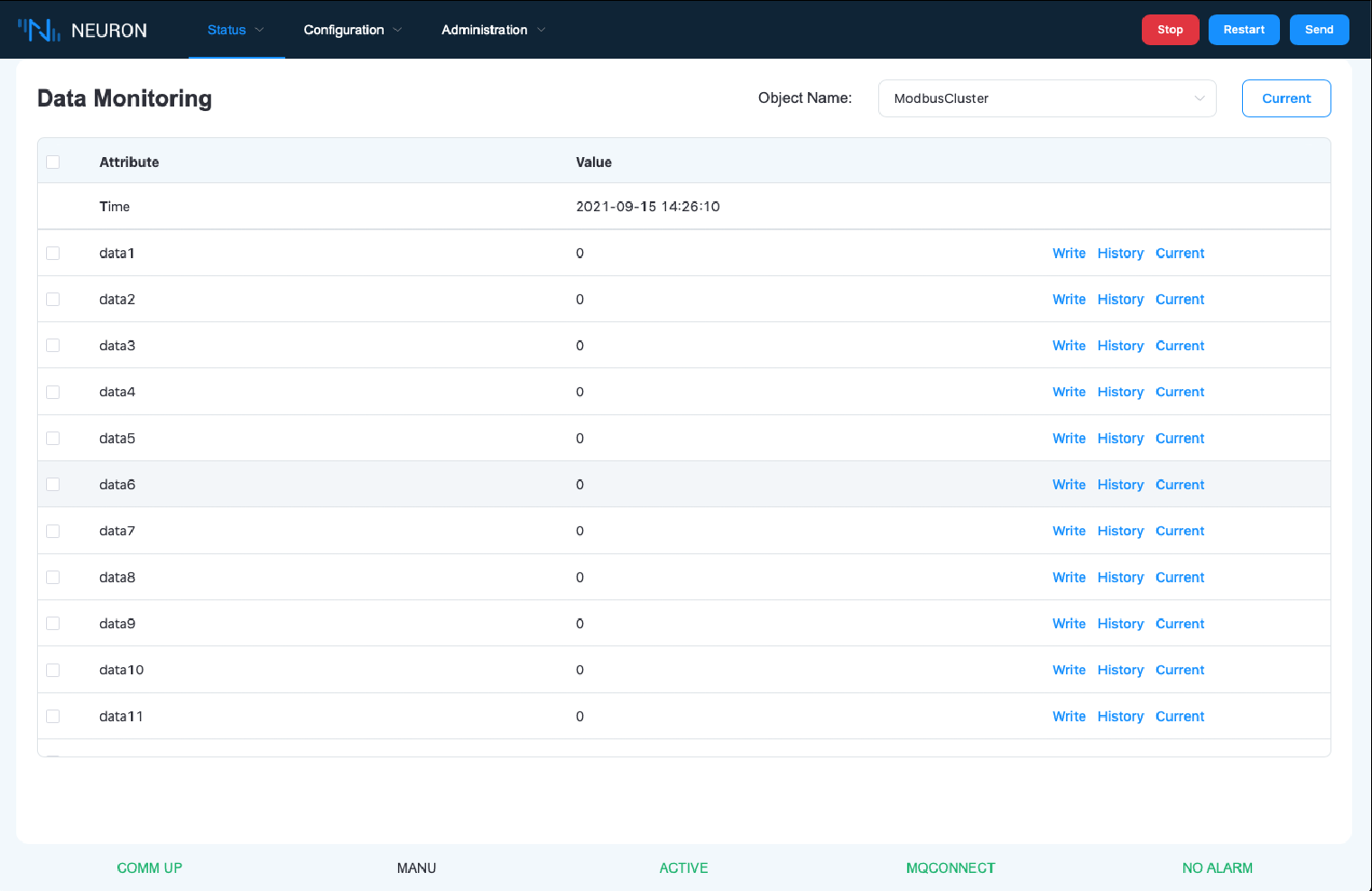This screenshot has width=1372, height=891.
Task: Click Current link for data2
Action: pos(1180,299)
